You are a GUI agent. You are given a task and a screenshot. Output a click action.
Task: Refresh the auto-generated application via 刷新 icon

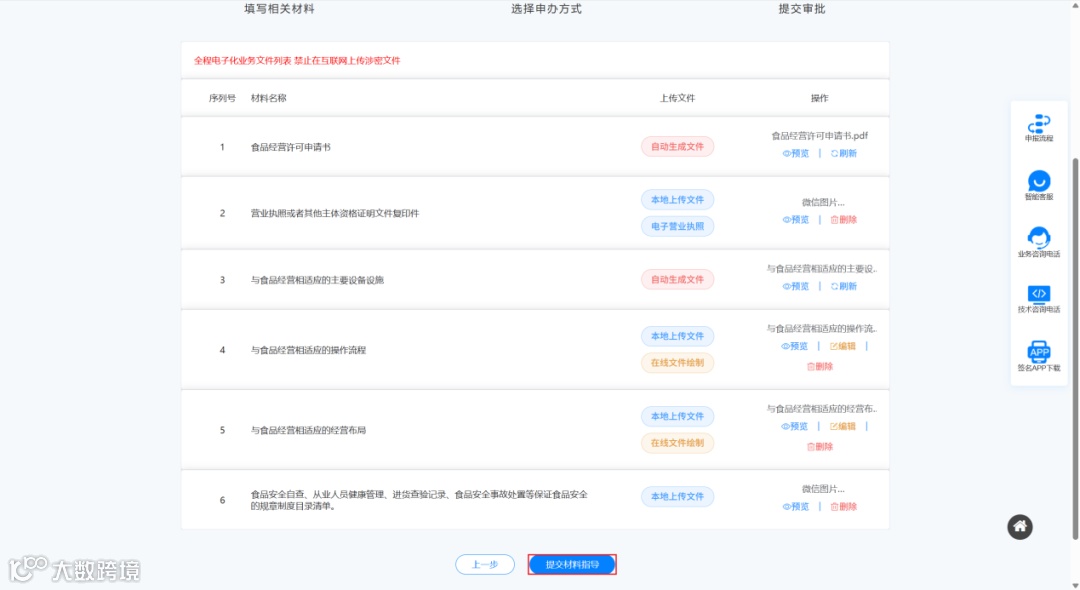tap(842, 153)
